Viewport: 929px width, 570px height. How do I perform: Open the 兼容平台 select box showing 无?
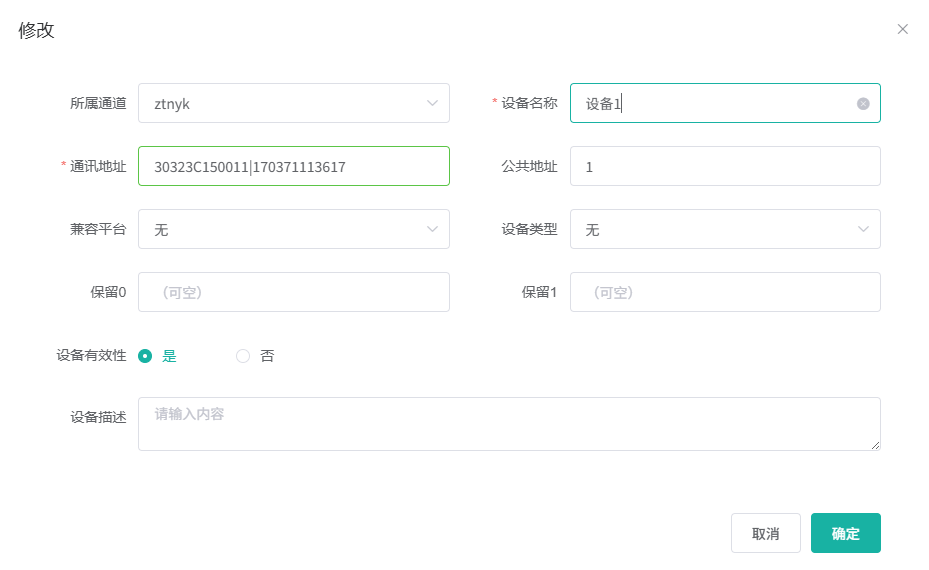[x=280, y=229]
